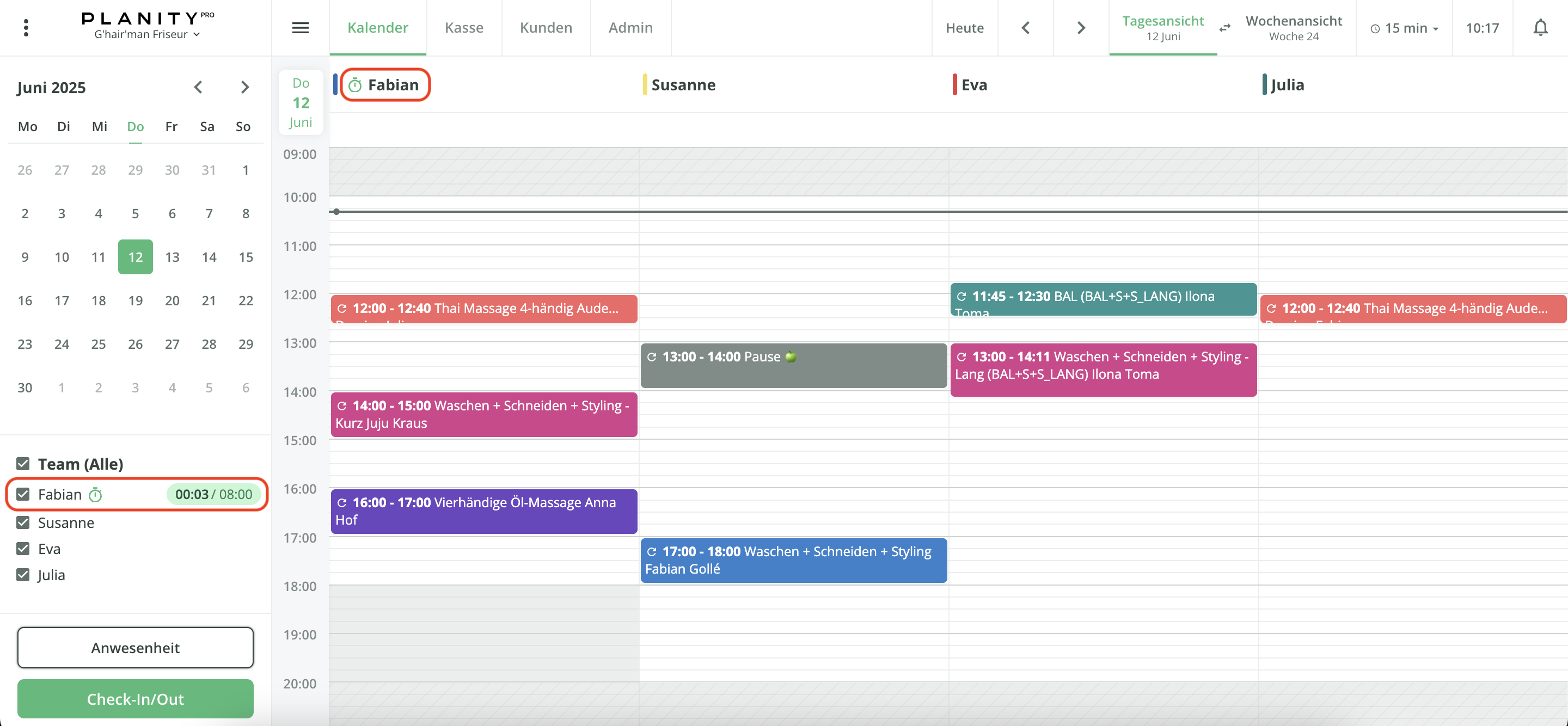Show previous month in mini calendar
The image size is (1568, 726).
(198, 87)
